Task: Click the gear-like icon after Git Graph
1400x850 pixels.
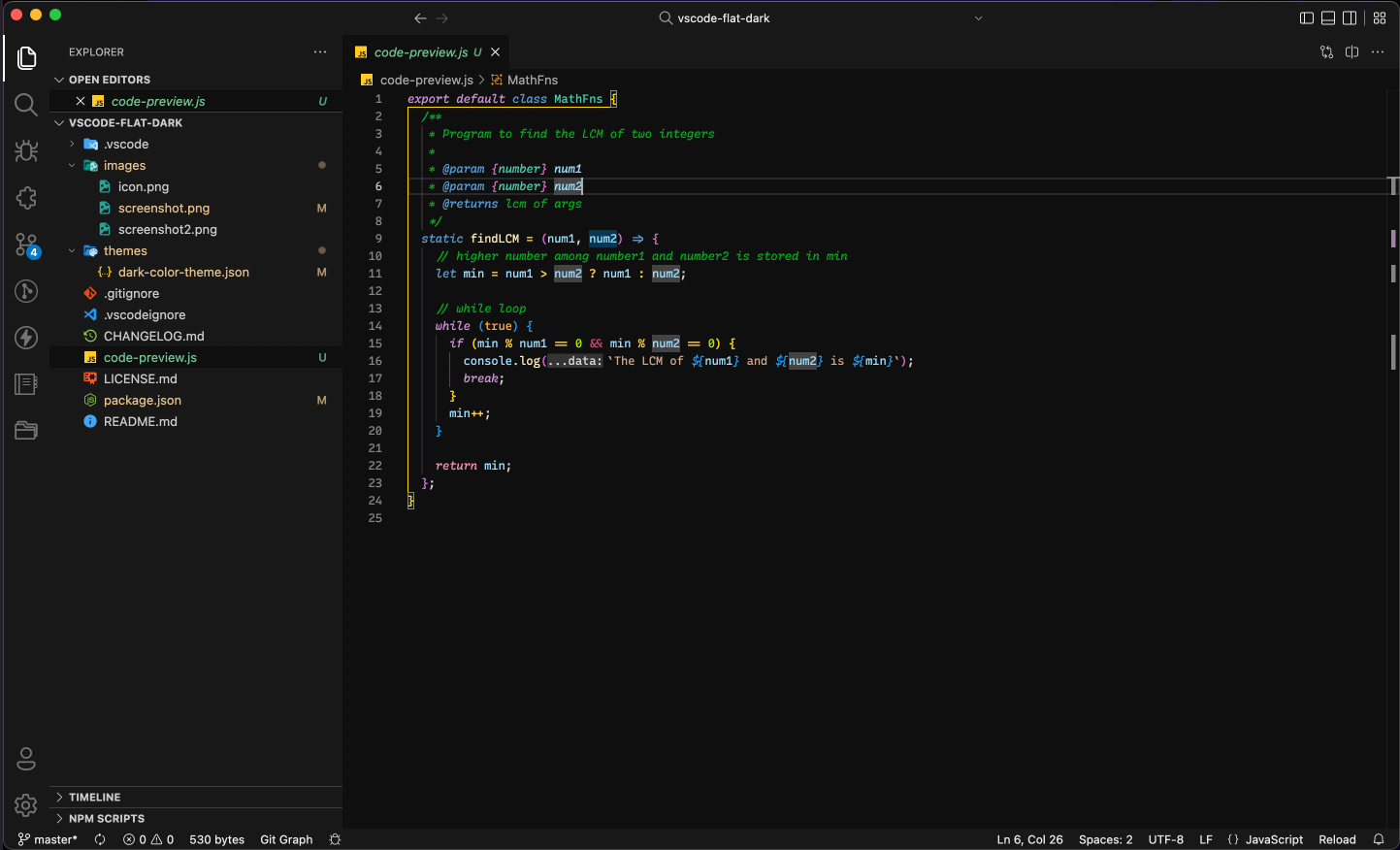Action: [336, 839]
